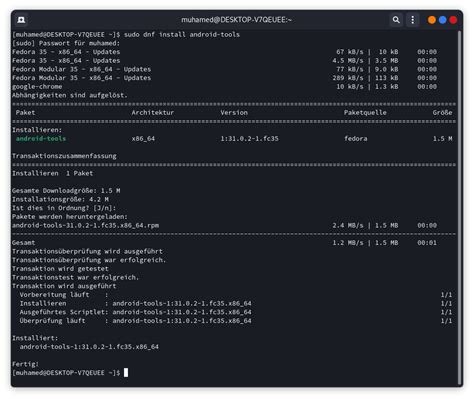Click the 'Größe' column header
The image size is (474, 399).
pos(442,112)
